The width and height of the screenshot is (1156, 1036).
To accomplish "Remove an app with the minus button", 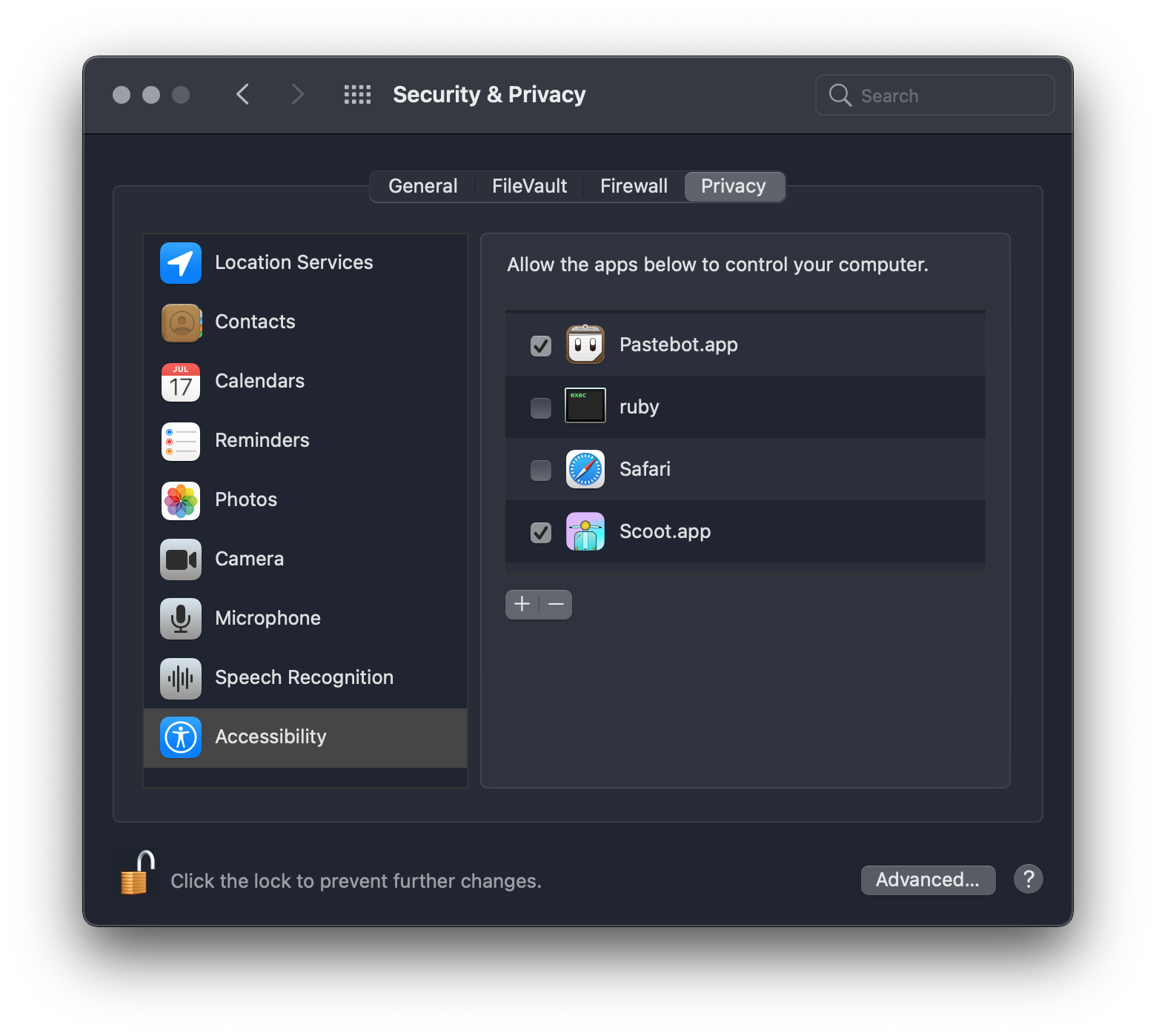I will 556,604.
